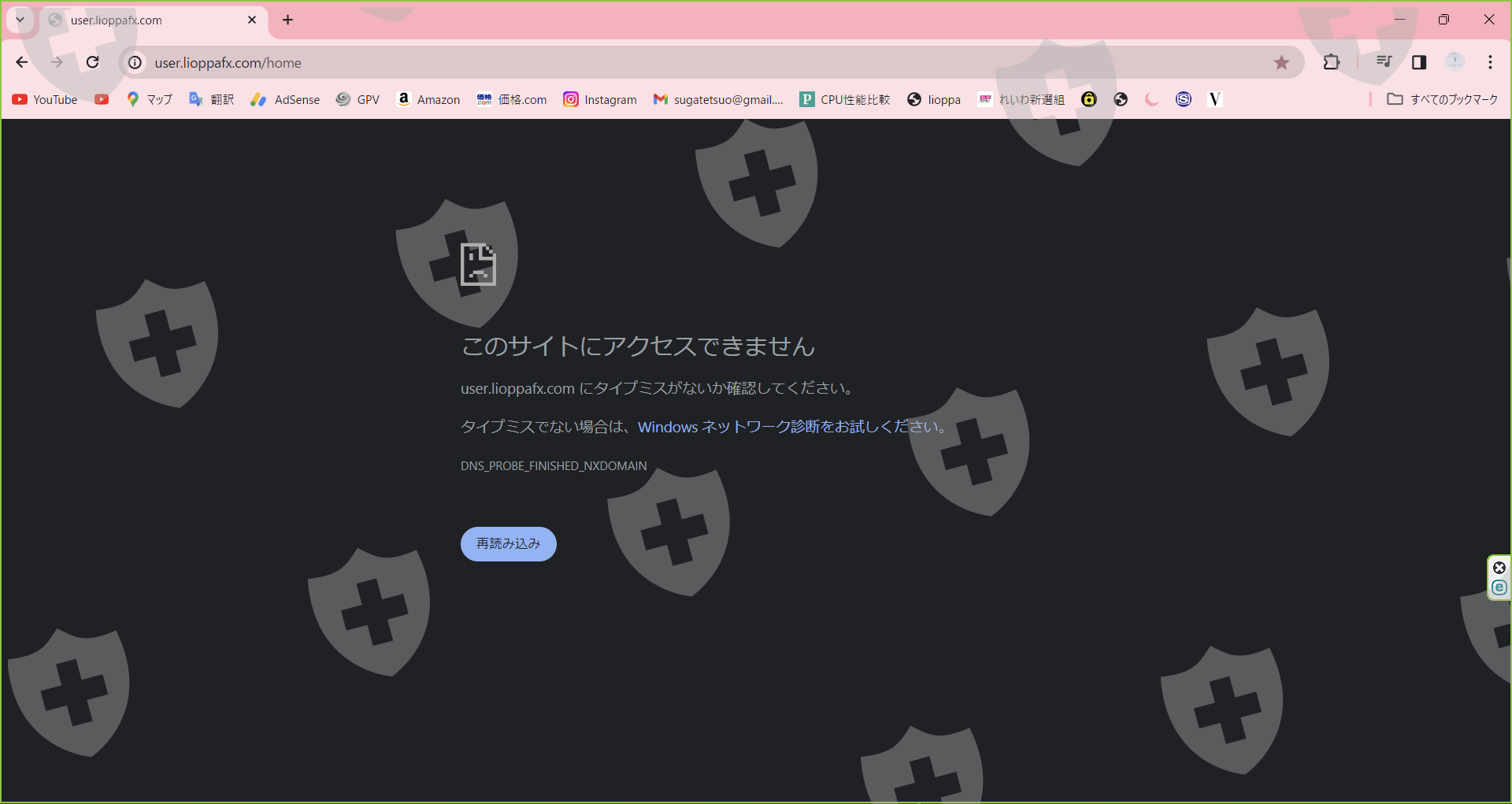Open the AdSense bookmark
This screenshot has height=804, width=1512.
click(x=285, y=99)
